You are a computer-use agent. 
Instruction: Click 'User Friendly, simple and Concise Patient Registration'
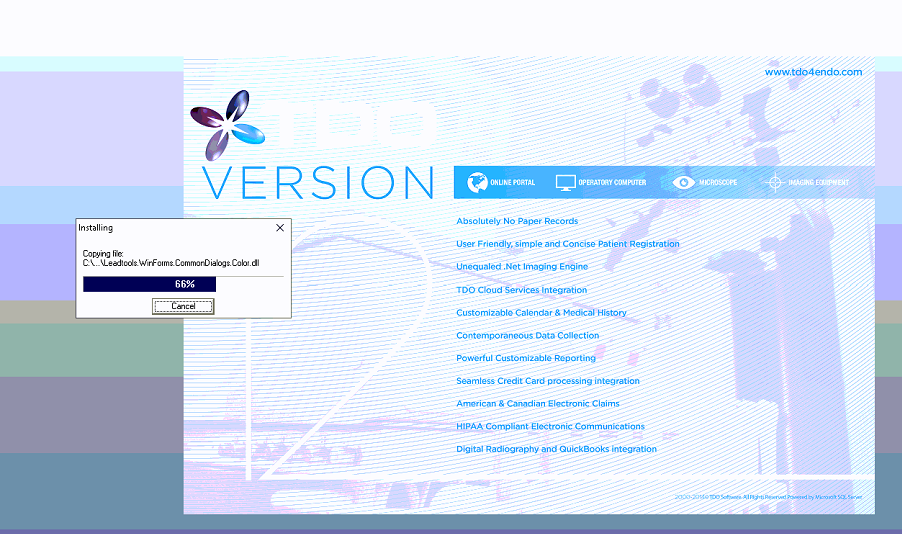point(567,244)
